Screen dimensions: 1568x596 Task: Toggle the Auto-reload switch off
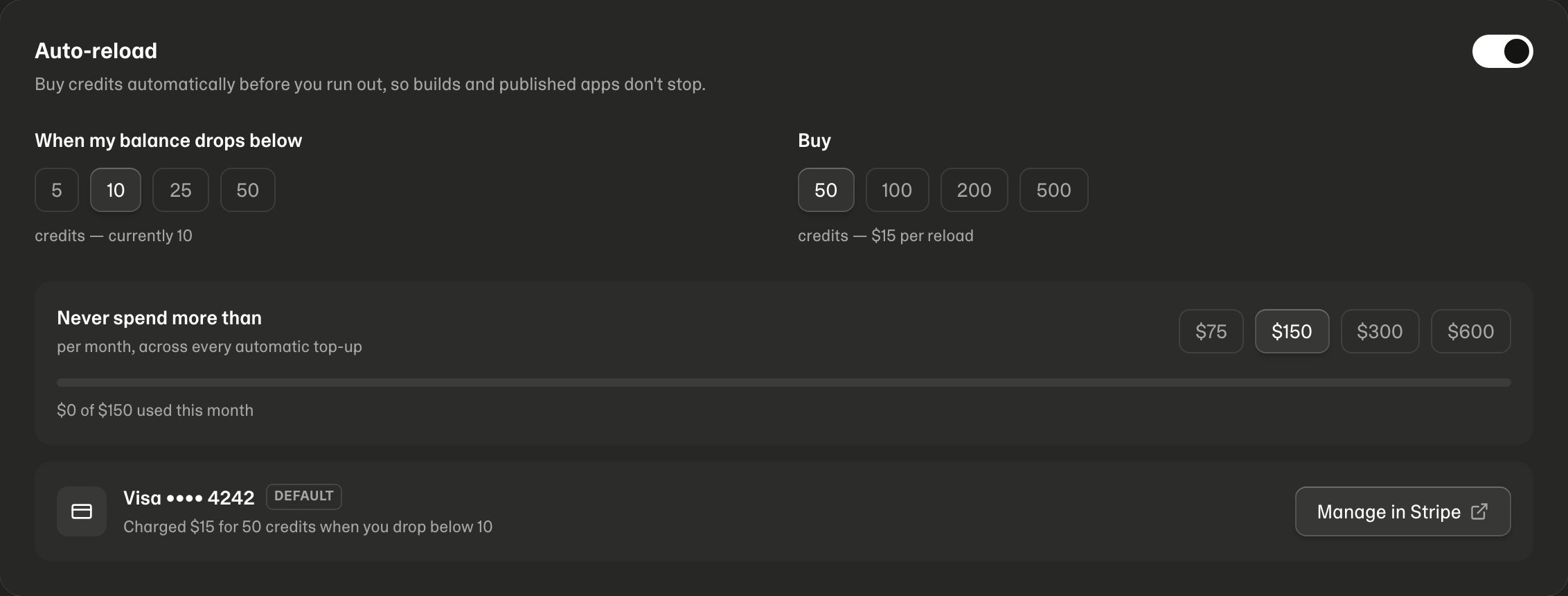click(1502, 51)
